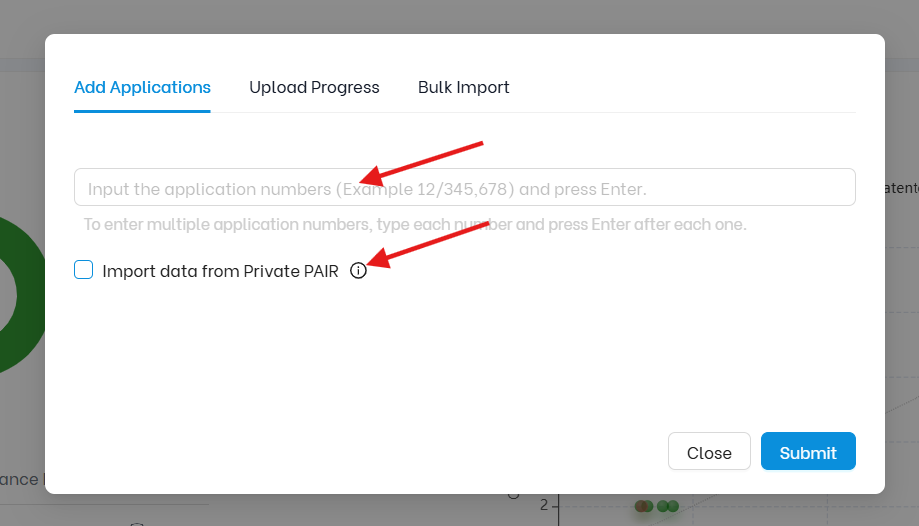Focus the application numbers input field
The width and height of the screenshot is (919, 526).
pos(465,187)
